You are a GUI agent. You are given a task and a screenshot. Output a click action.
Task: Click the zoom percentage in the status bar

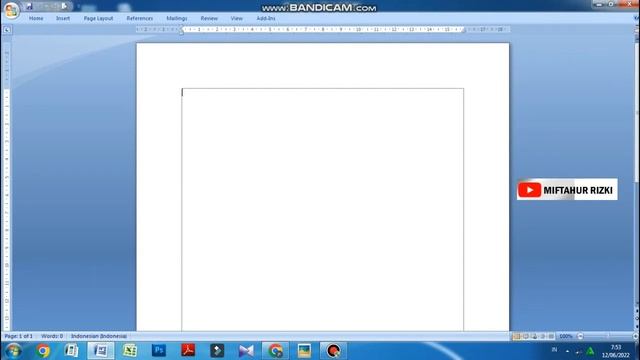pos(566,336)
